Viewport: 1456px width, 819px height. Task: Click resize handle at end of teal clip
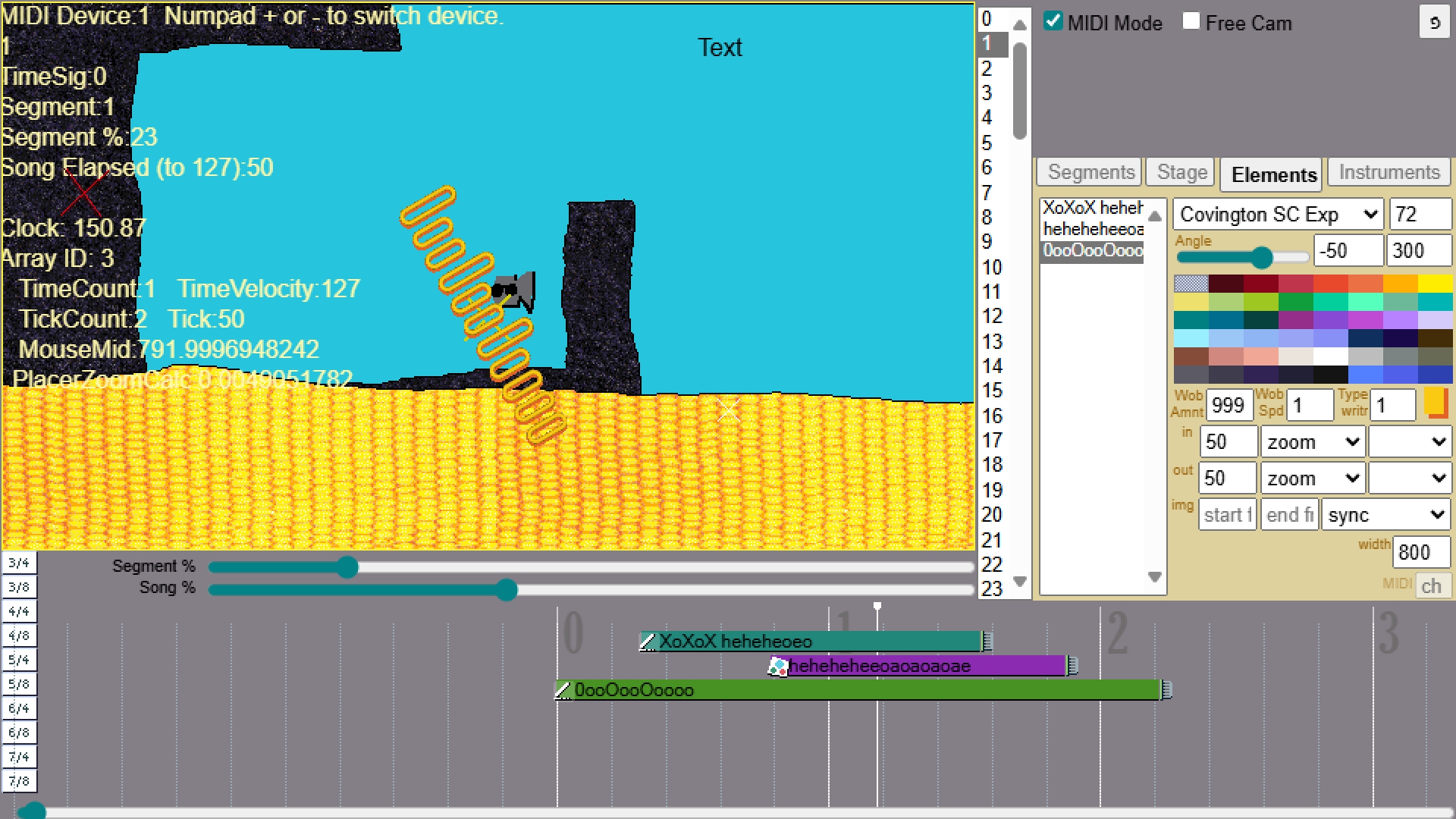[x=987, y=642]
